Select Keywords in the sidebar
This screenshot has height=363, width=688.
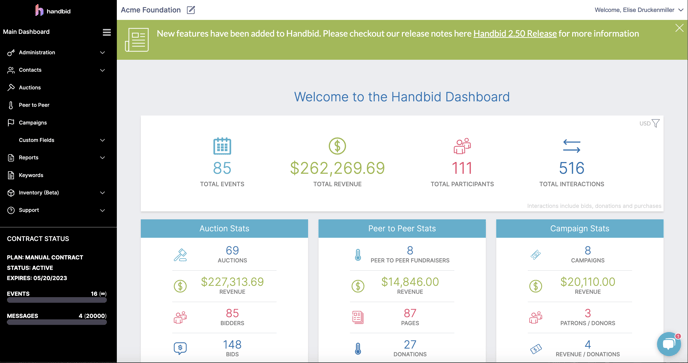click(31, 175)
